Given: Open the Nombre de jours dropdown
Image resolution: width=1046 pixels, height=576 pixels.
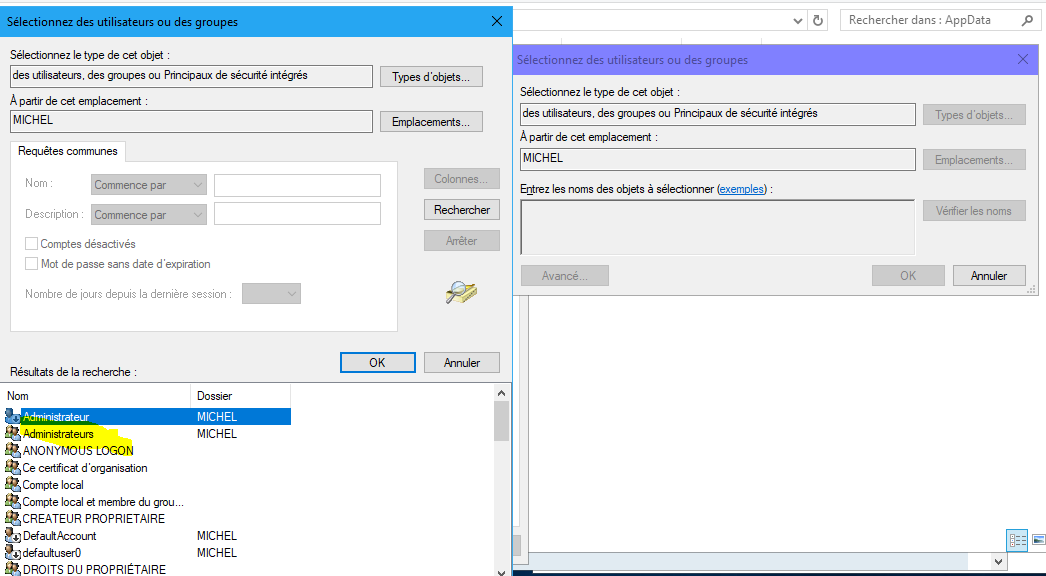Looking at the screenshot, I should pyautogui.click(x=272, y=294).
